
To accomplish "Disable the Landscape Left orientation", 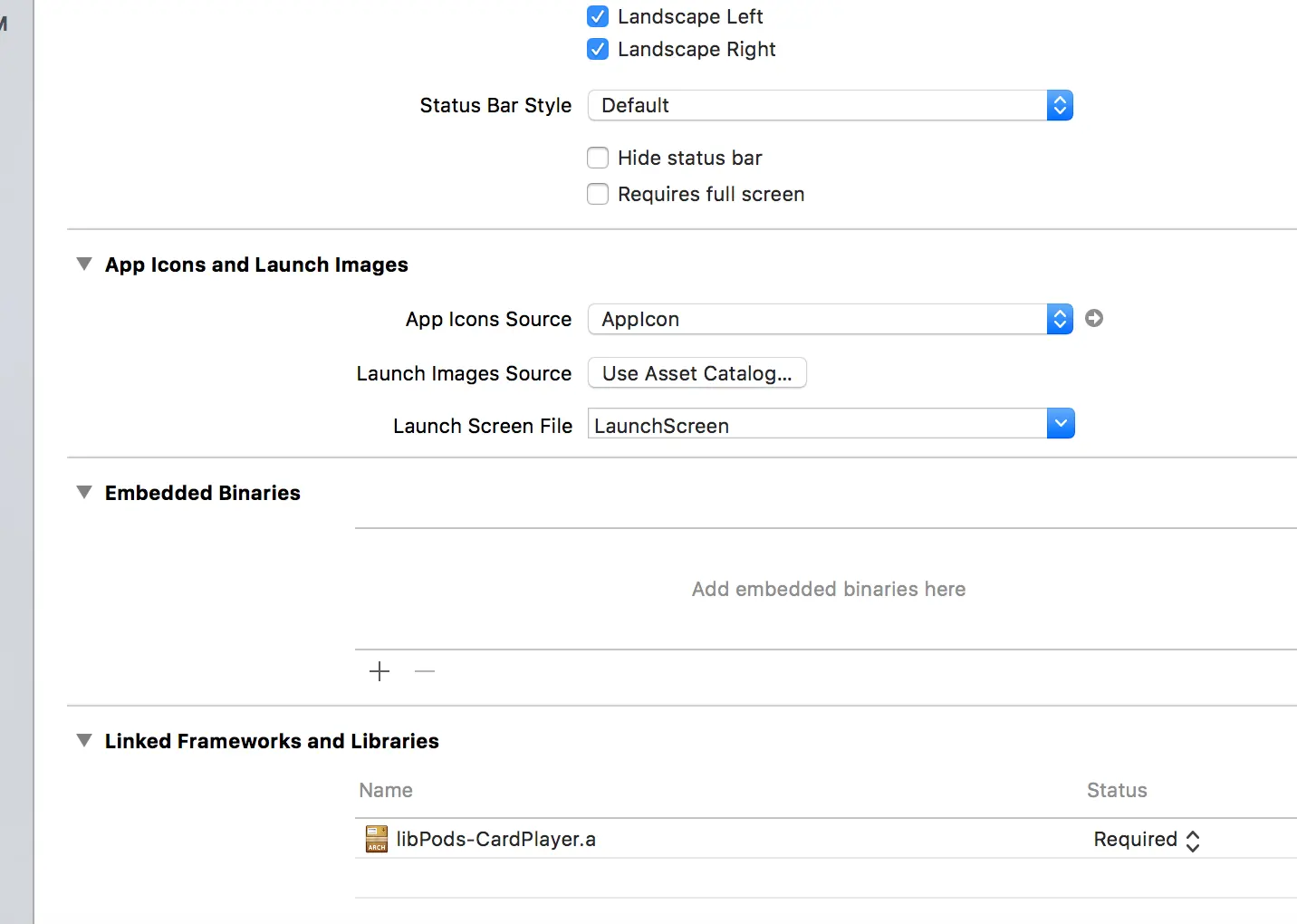I will [x=598, y=16].
